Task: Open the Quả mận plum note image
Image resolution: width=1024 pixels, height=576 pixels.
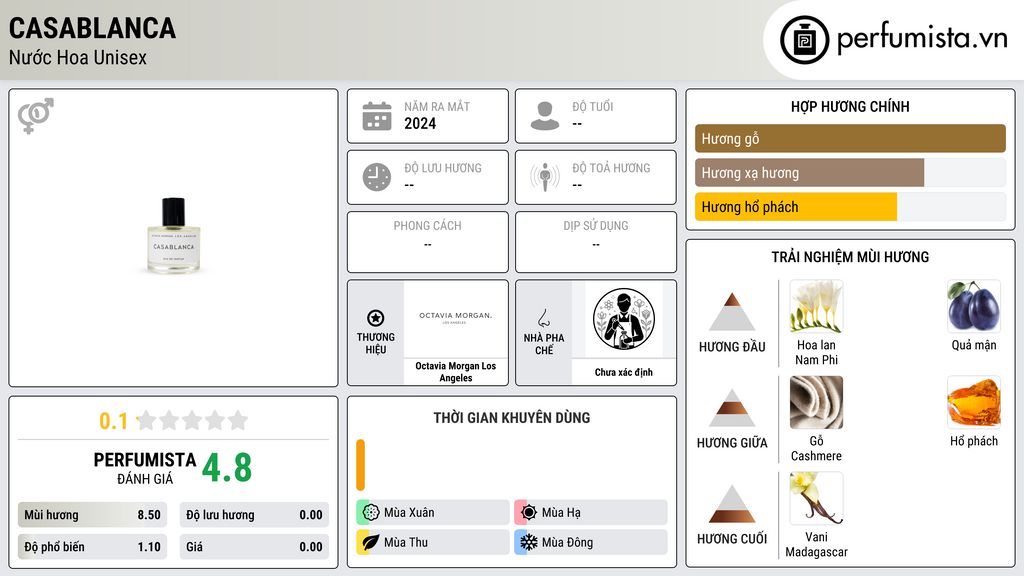Action: click(974, 306)
